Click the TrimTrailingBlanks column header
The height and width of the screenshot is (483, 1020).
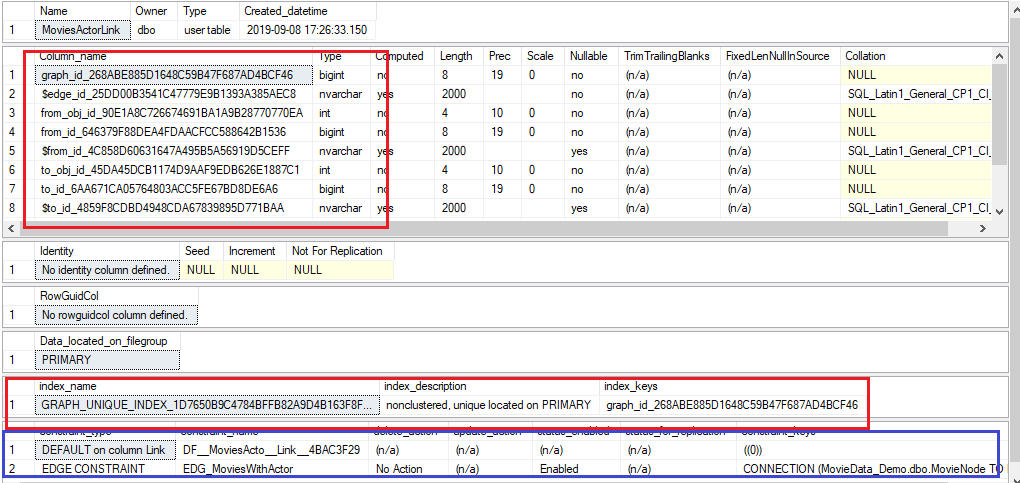pyautogui.click(x=666, y=56)
